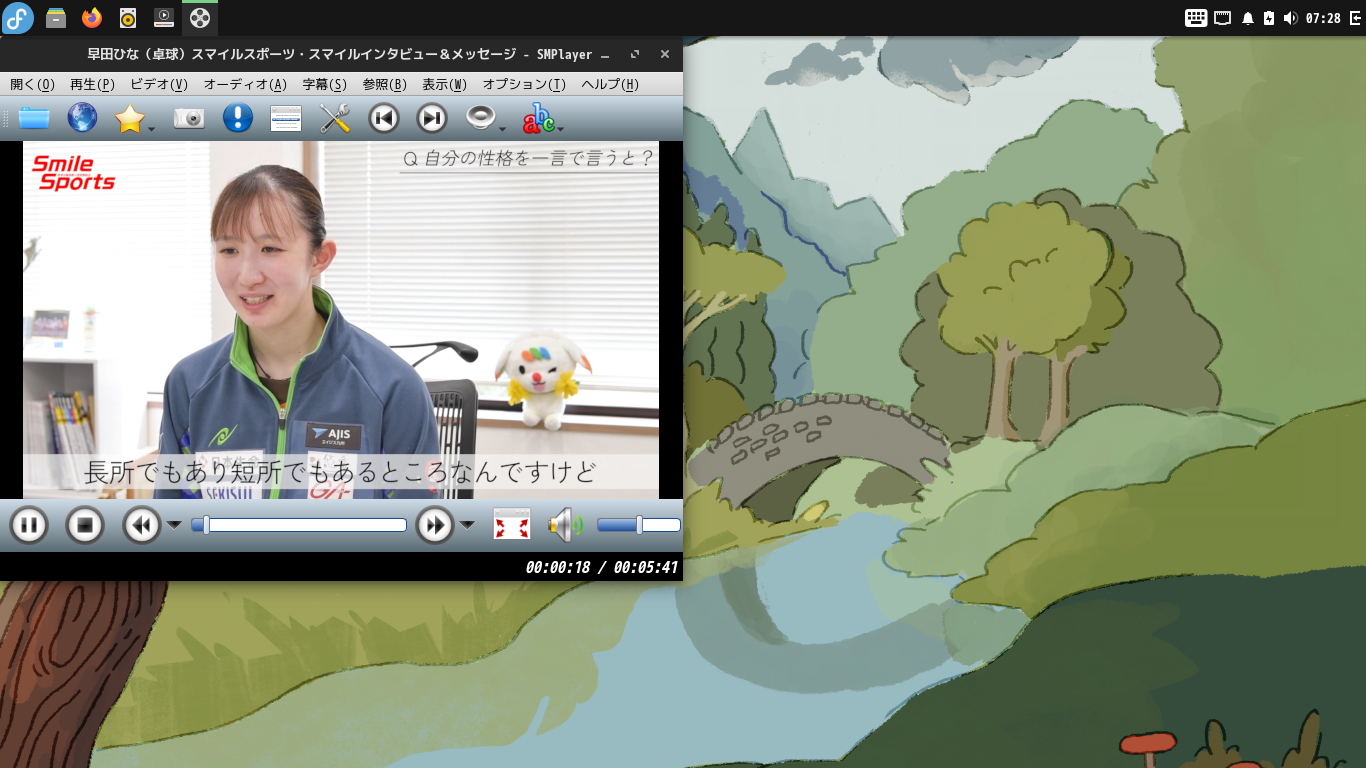
Task: Open the 字幕(S) menu
Action: coord(325,85)
